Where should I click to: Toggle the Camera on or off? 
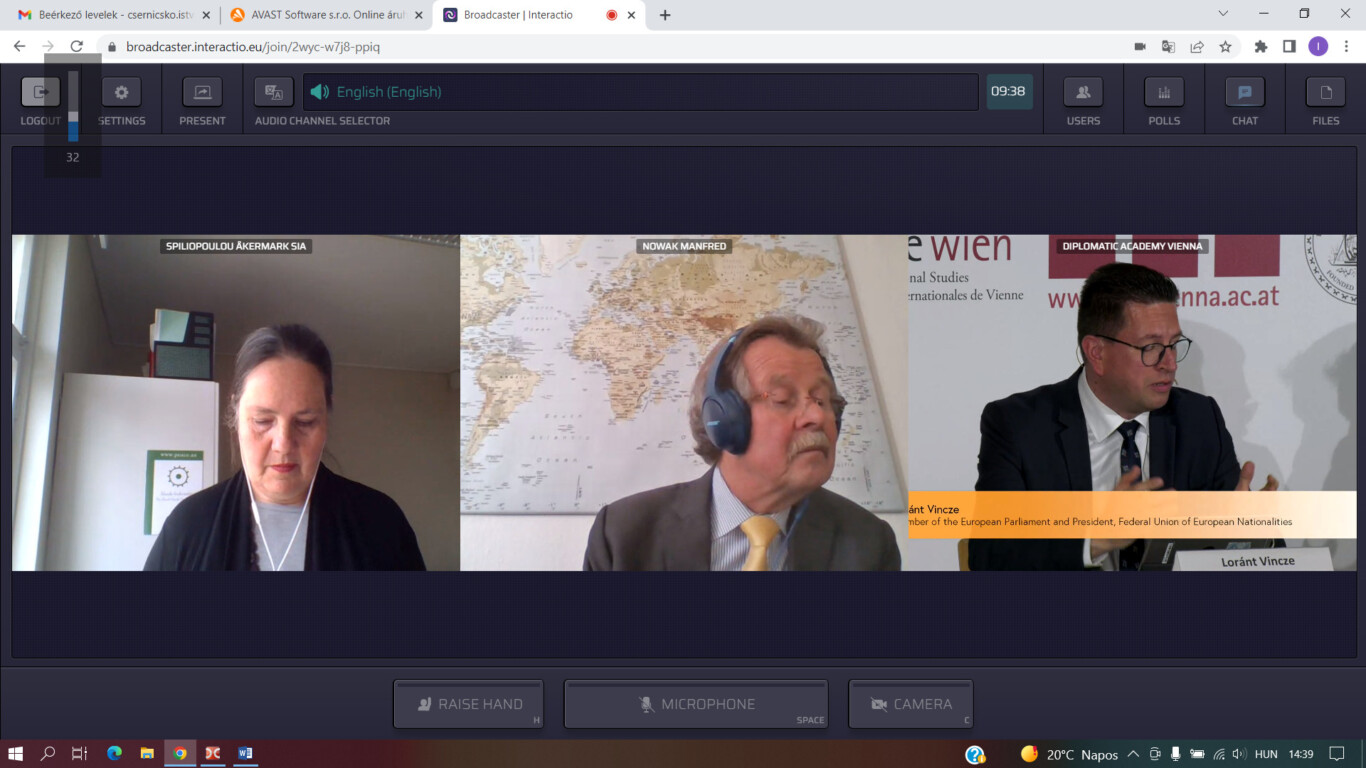910,704
